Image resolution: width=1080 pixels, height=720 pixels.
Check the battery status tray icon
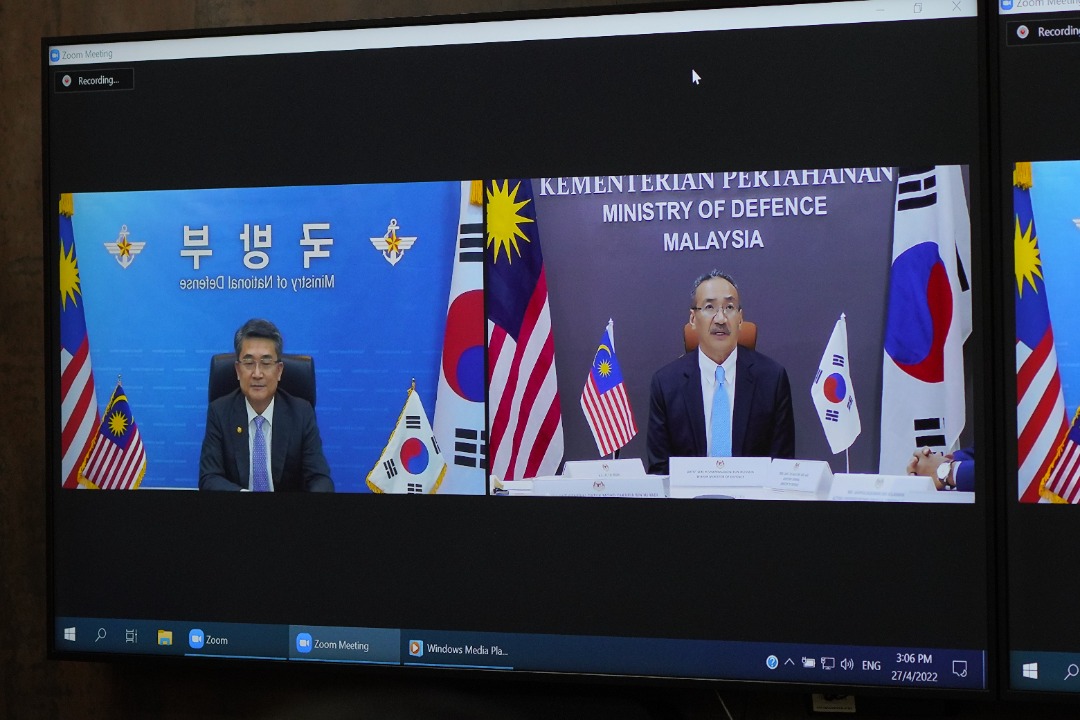point(808,663)
